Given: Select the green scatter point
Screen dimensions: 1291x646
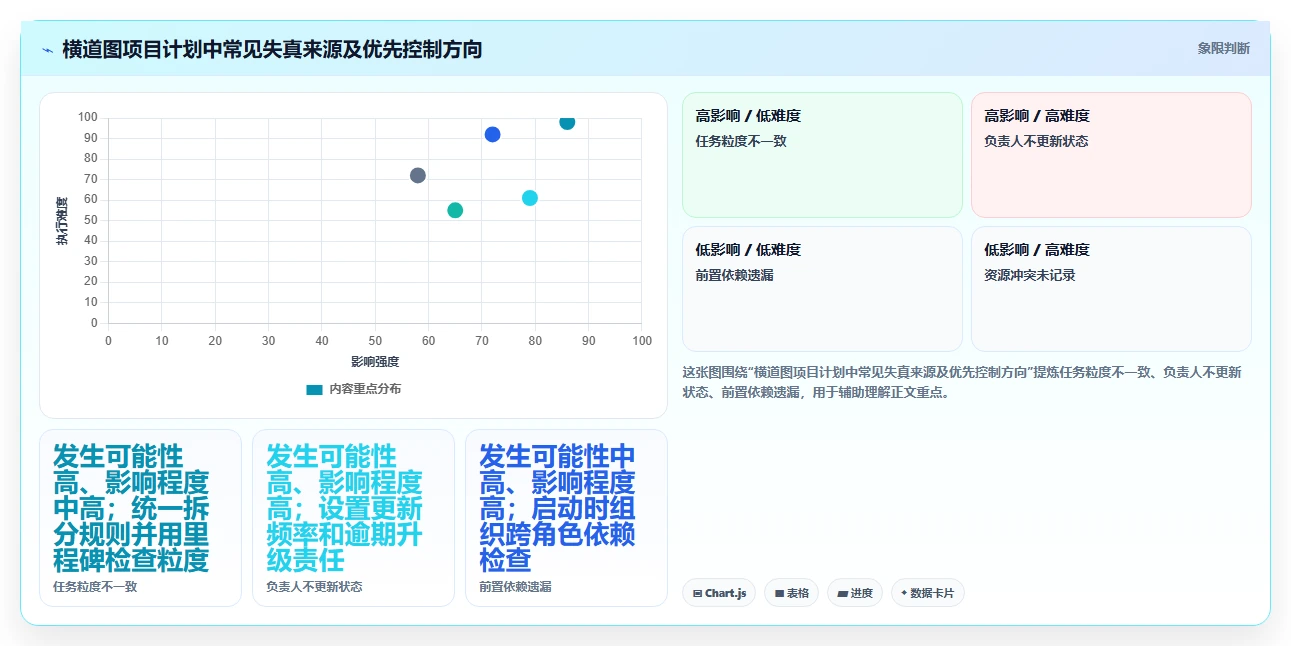Looking at the screenshot, I should pos(455,210).
